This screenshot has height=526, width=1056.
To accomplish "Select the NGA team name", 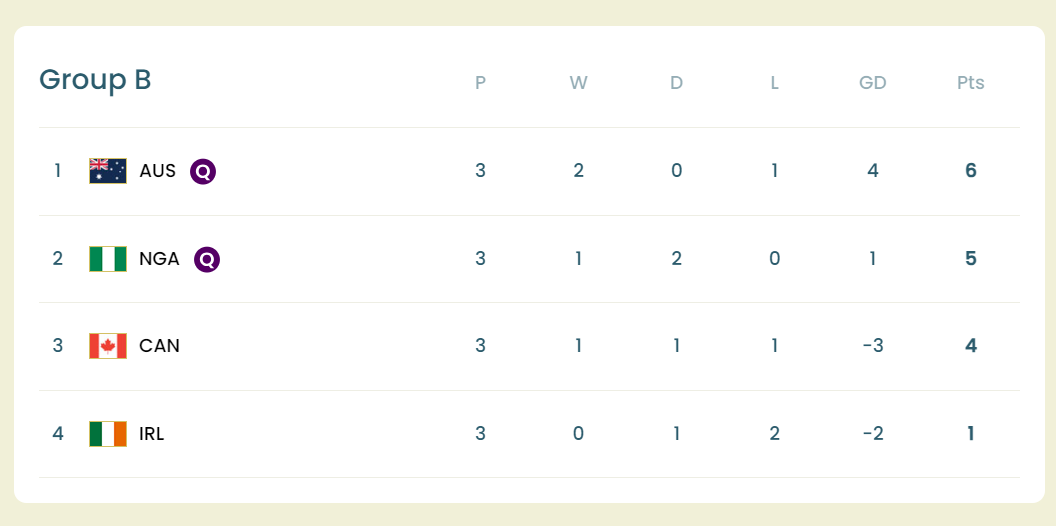I will [160, 259].
